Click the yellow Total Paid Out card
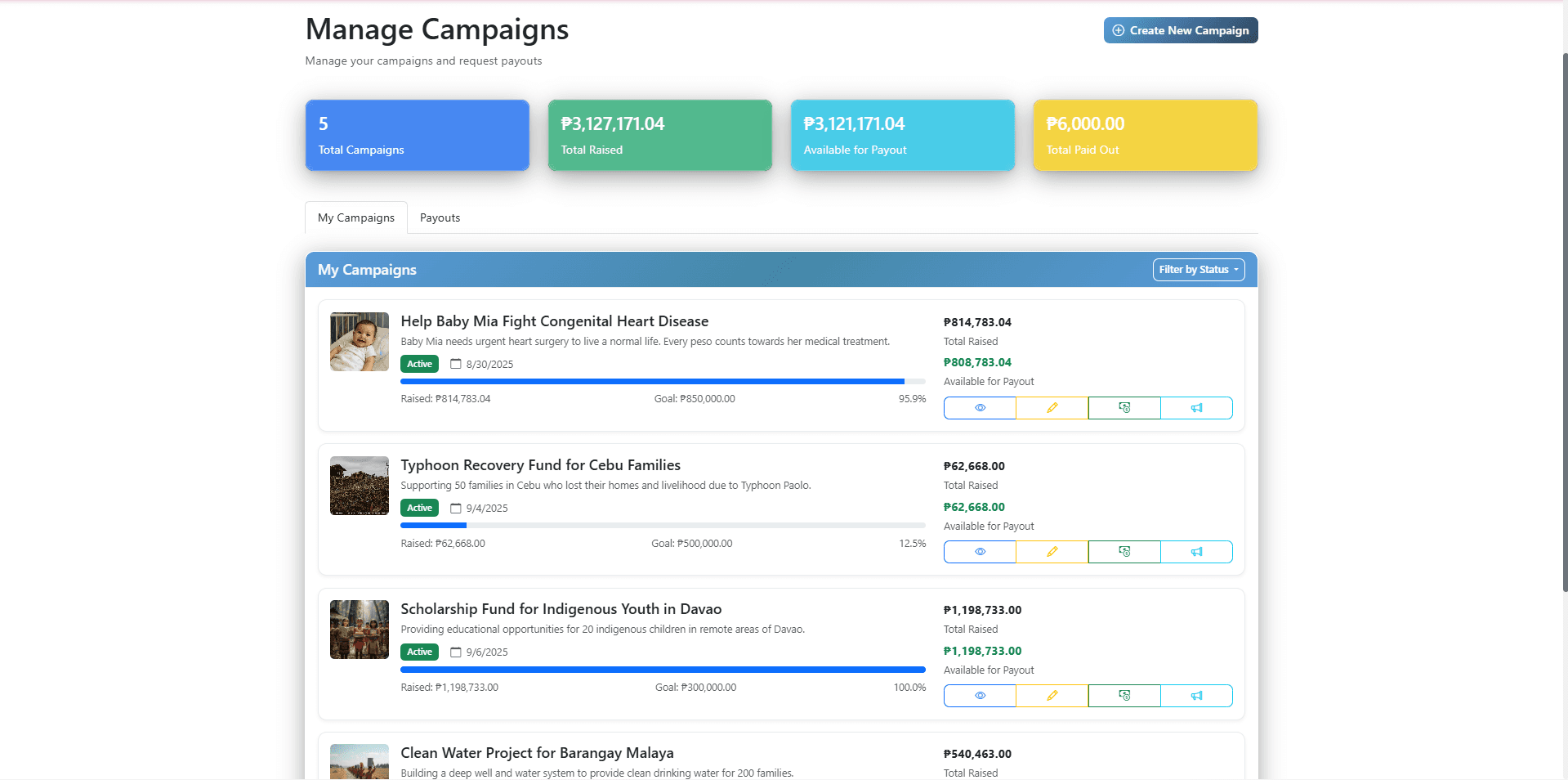 tap(1146, 135)
